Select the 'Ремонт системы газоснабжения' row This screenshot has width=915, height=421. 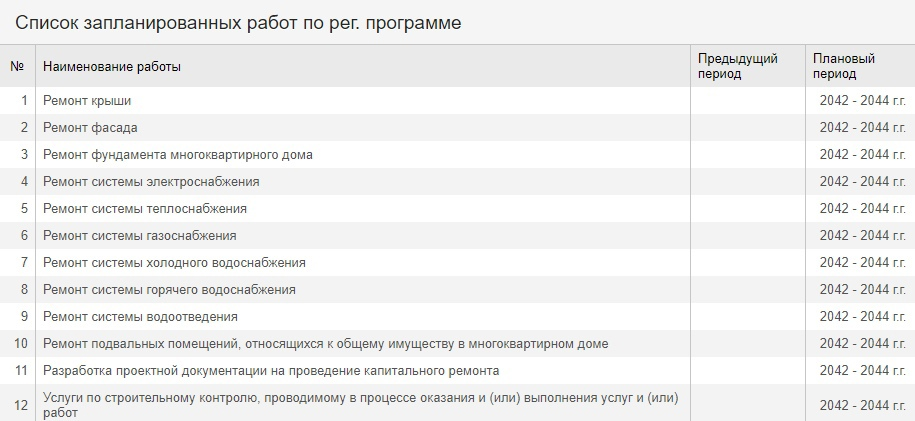click(139, 236)
